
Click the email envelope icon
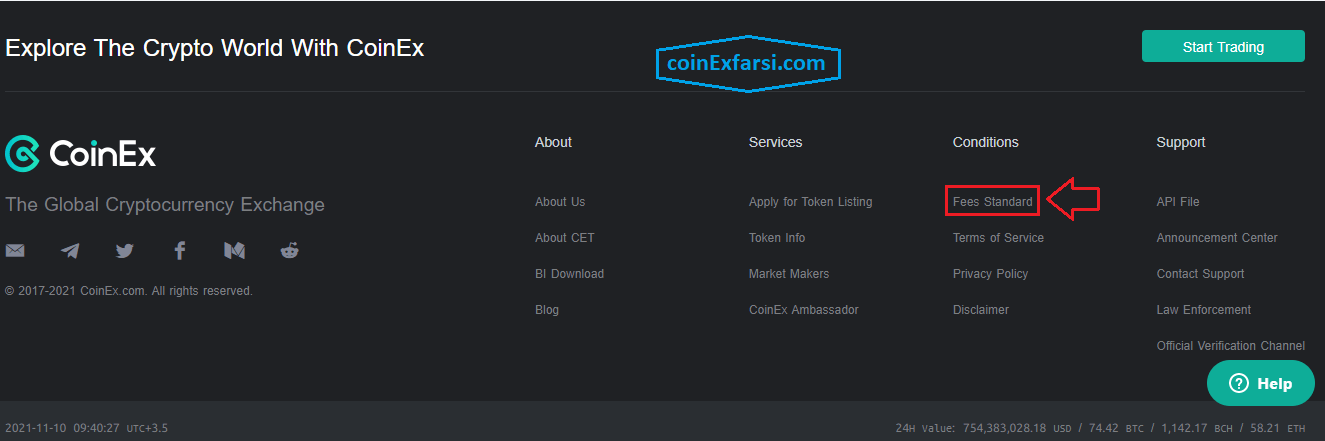15,250
